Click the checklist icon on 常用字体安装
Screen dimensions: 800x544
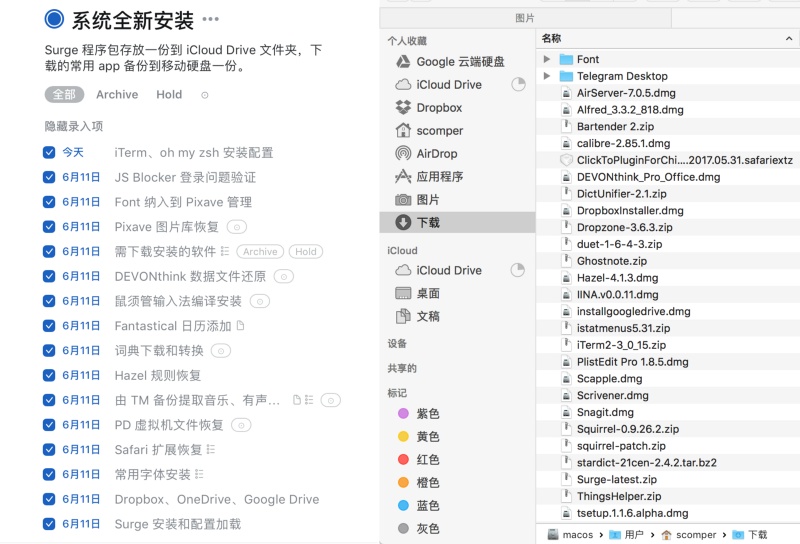[199, 474]
